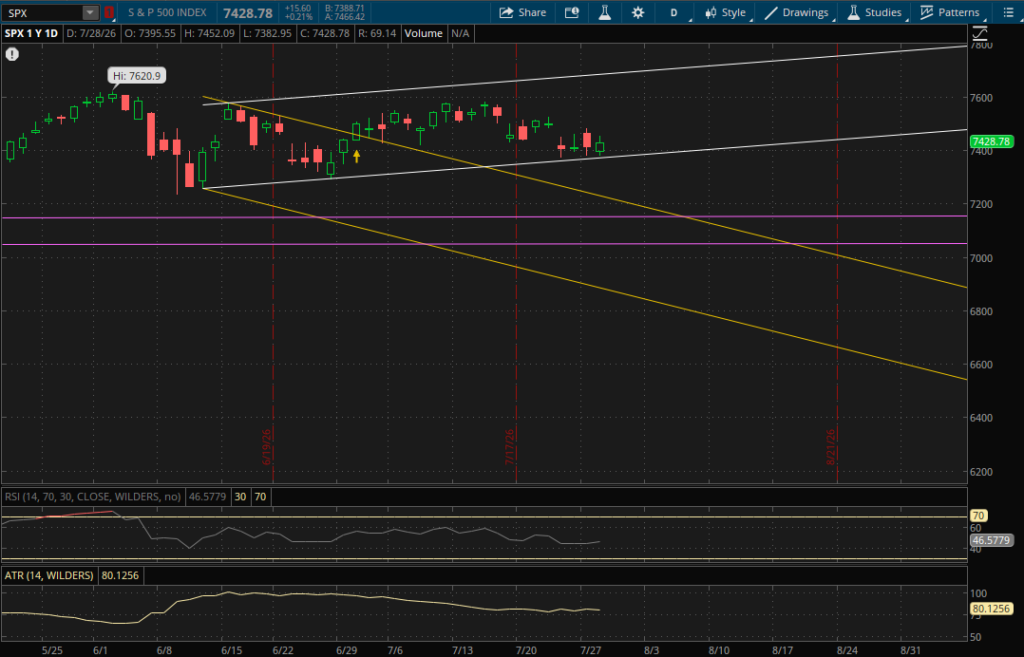Click the ATR (14, WILDERS) study label
Screen dimensions: 1024x657
pos(49,575)
